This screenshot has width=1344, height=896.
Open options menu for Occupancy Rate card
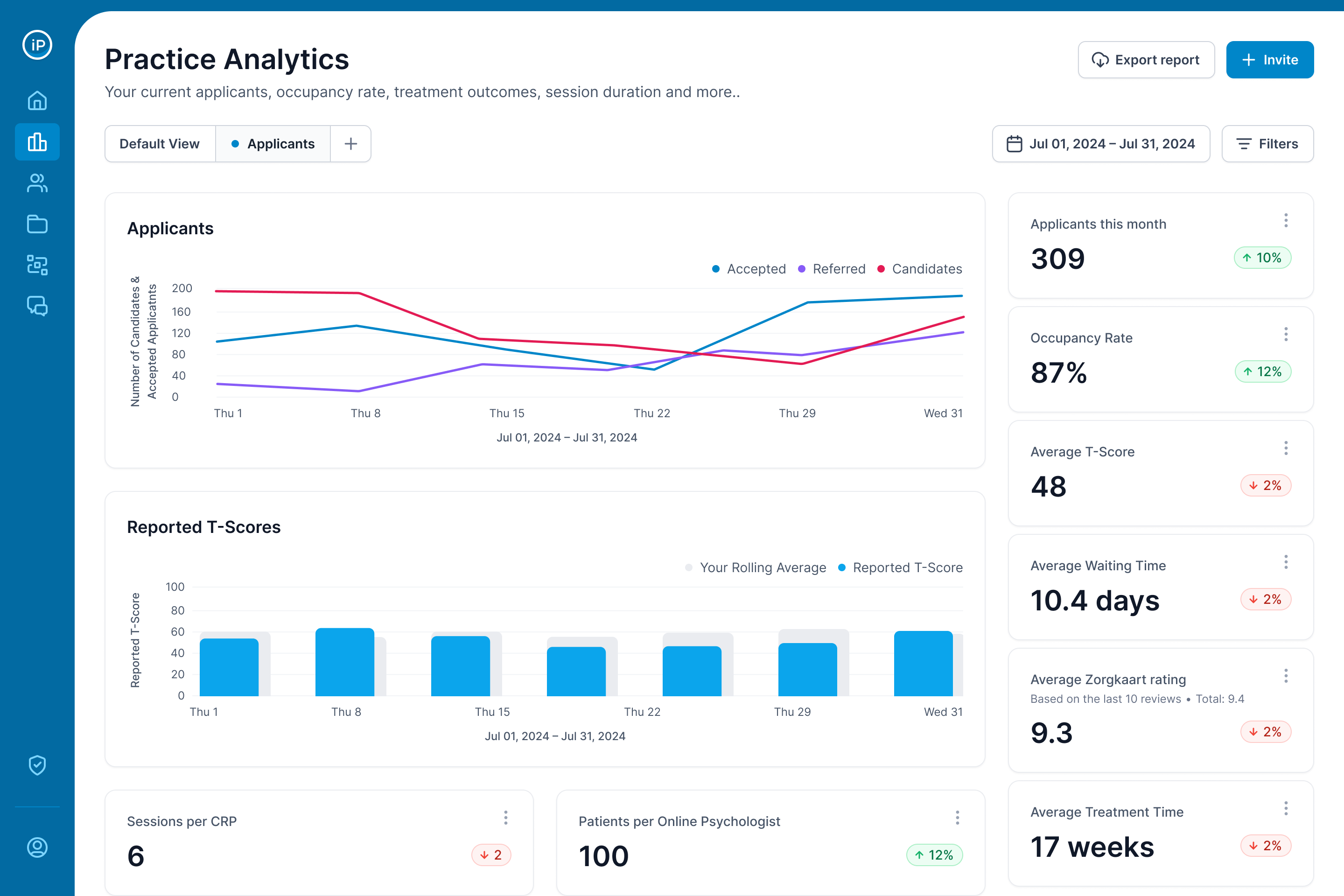(1286, 334)
